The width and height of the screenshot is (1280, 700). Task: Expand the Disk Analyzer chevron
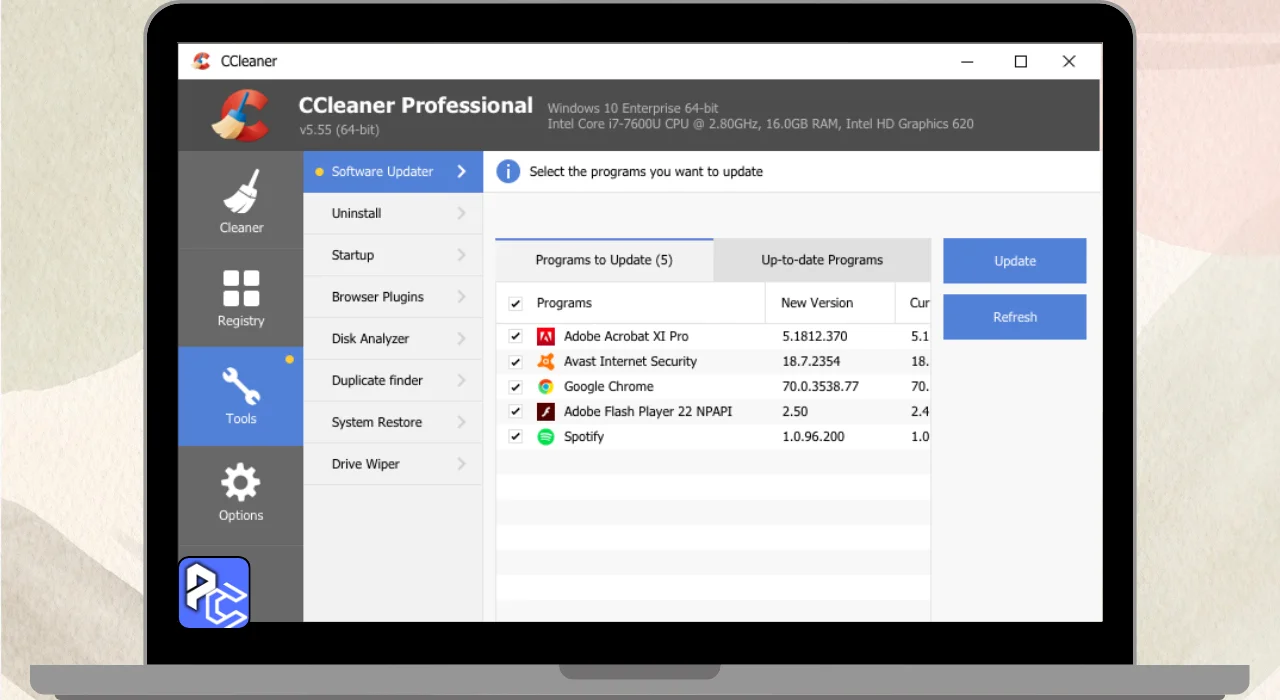(x=461, y=338)
